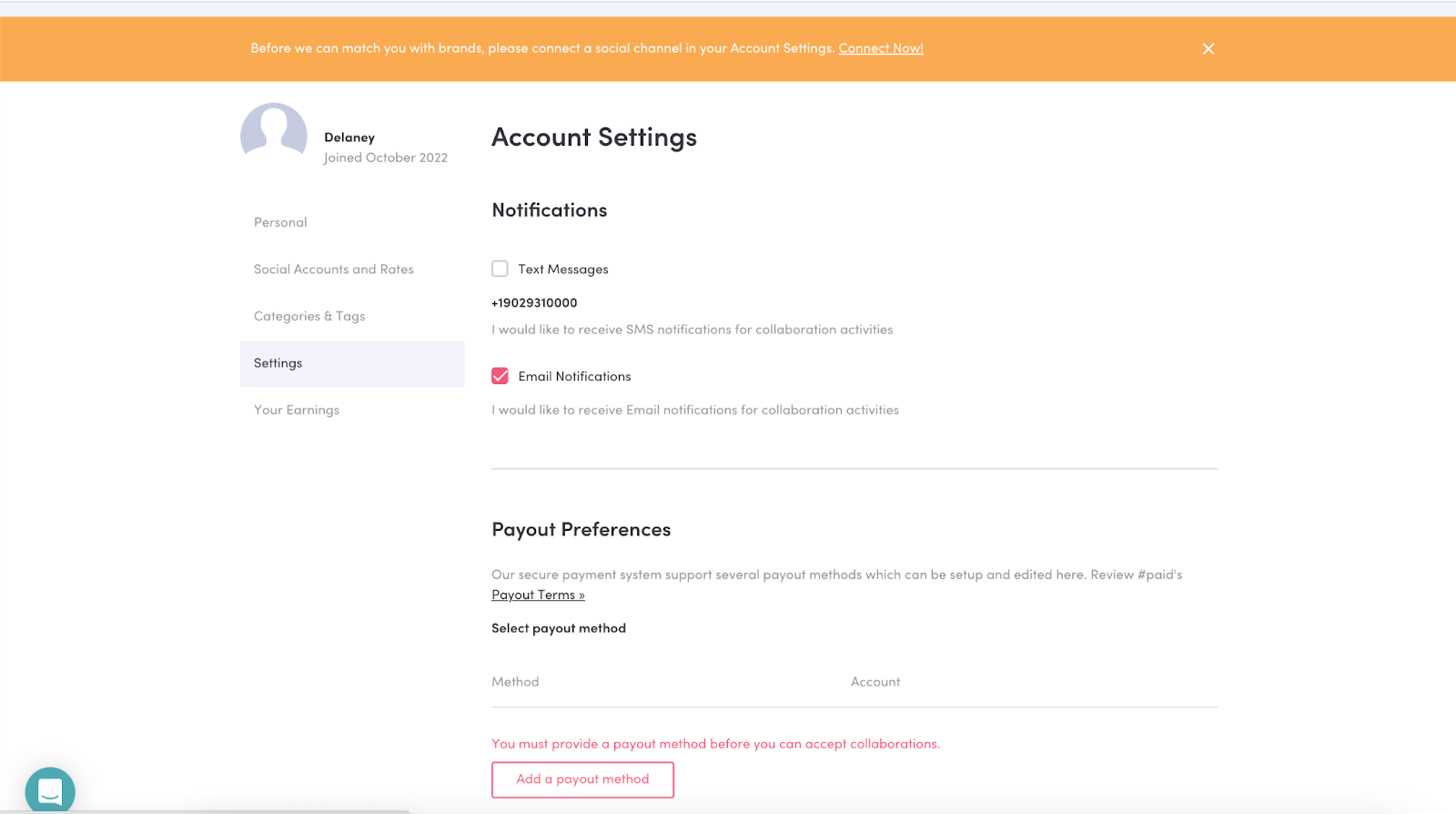Image resolution: width=1456 pixels, height=814 pixels.
Task: Follow the Connect Now! banner link
Action: tap(880, 48)
